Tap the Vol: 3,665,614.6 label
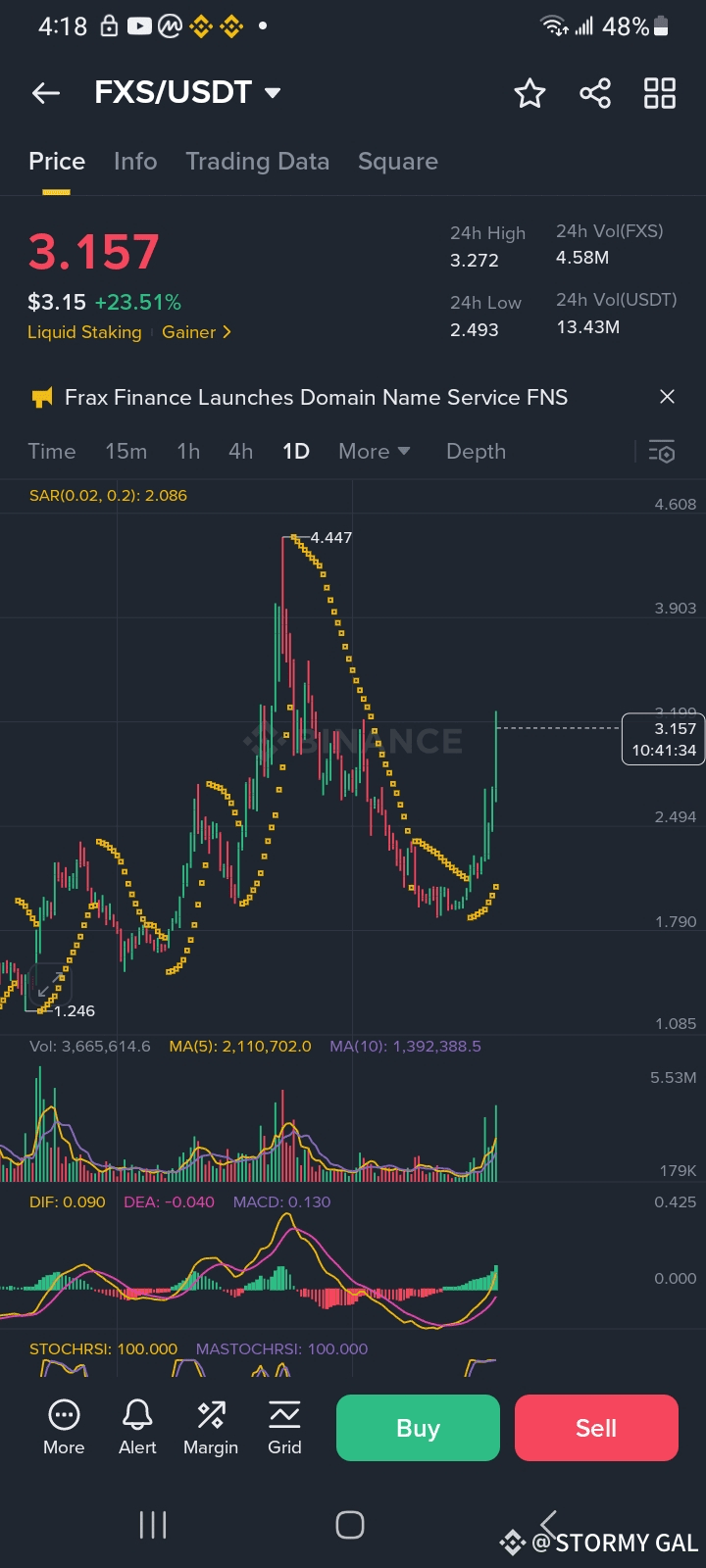706x1568 pixels. [x=90, y=1046]
